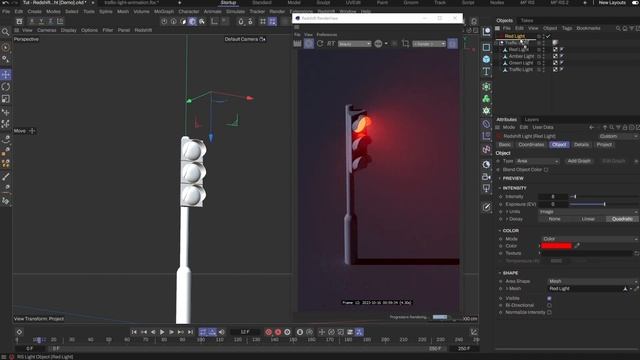Open the color Mode dropdown
640x360 pixels.
click(x=590, y=239)
